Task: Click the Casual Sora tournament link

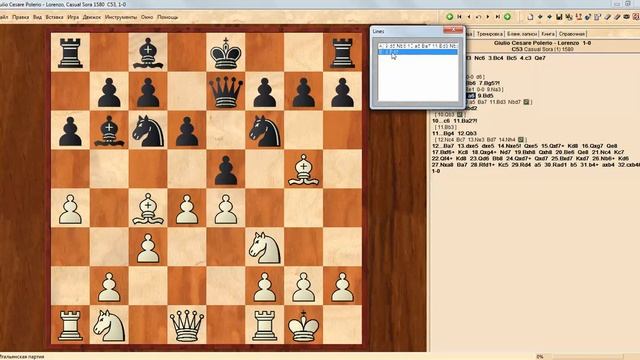Action: pos(542,49)
